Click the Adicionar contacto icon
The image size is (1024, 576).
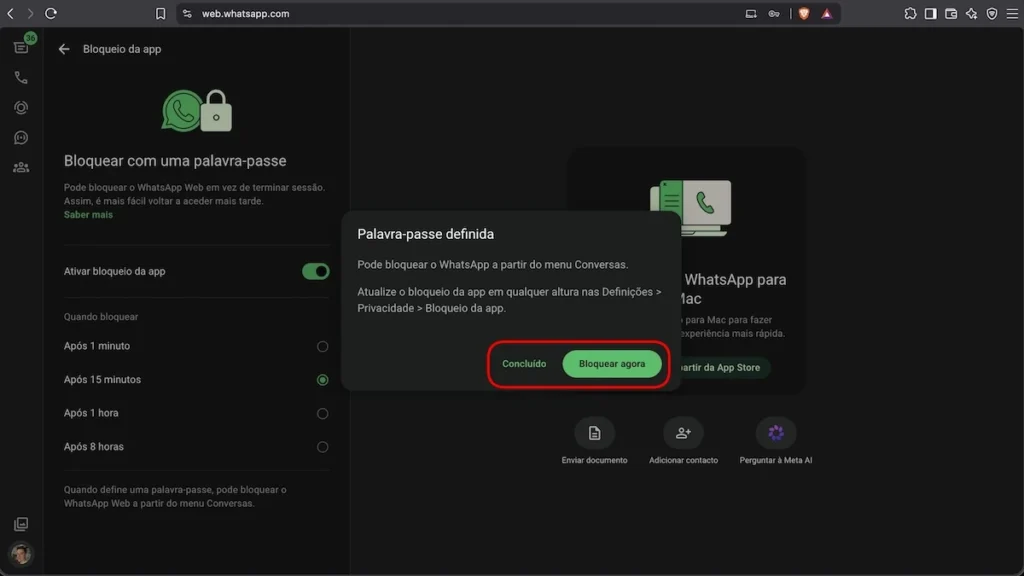pos(683,433)
